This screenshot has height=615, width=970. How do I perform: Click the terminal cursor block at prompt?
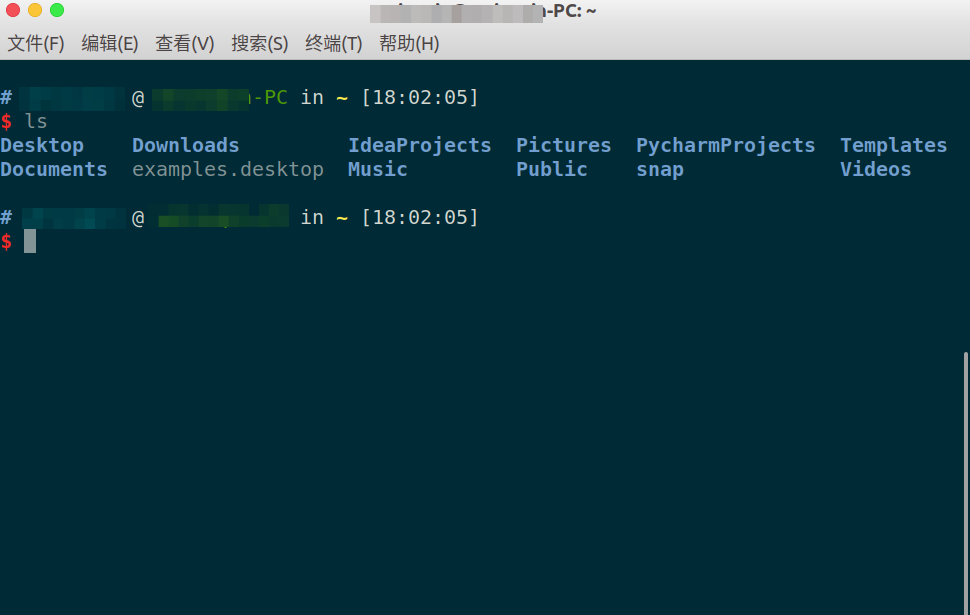30,241
